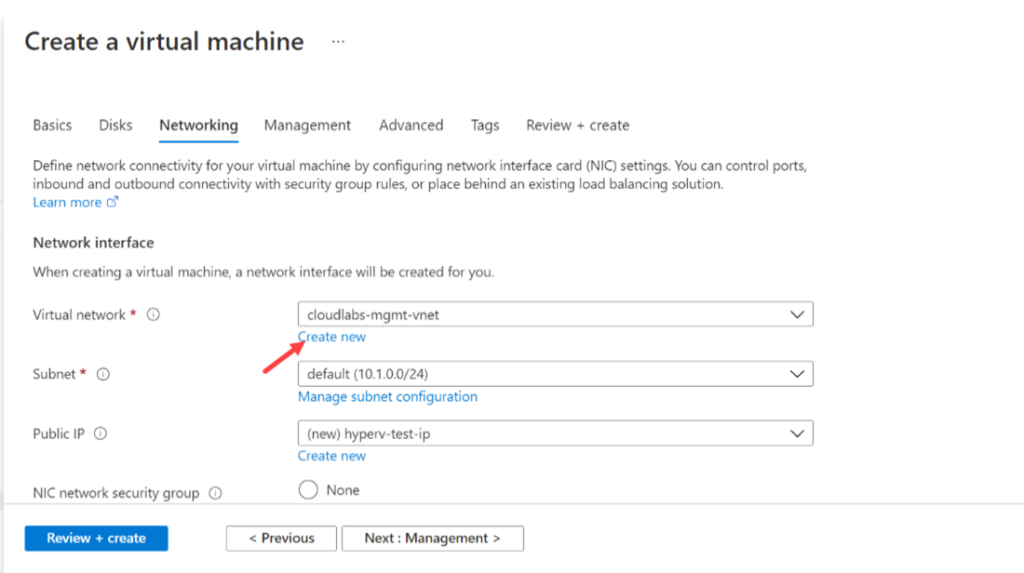Viewport: 1024px width, 573px height.
Task: Click the Virtual network info icon
Action: (x=153, y=314)
